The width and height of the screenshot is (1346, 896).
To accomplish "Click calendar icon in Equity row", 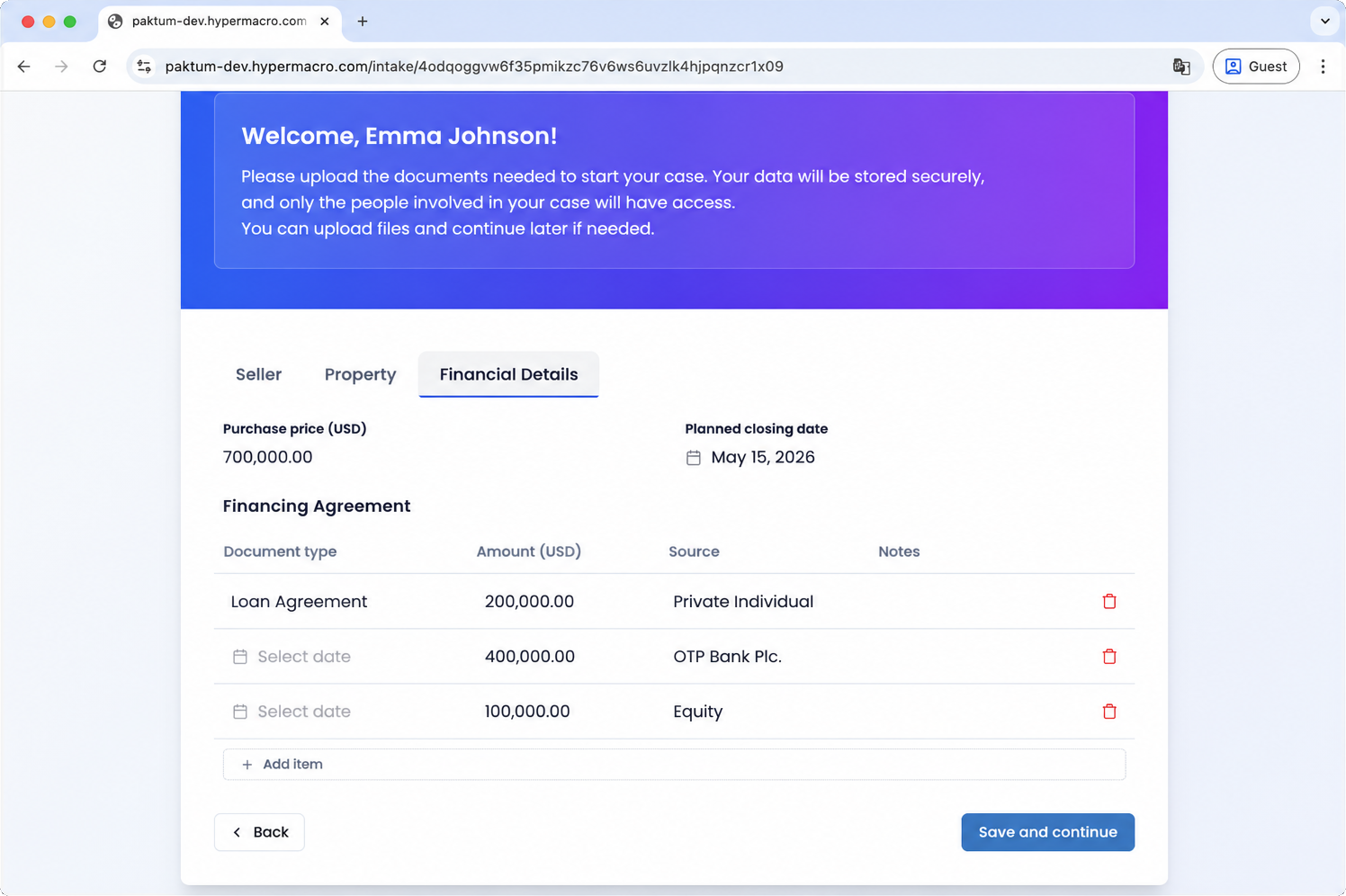I will point(240,712).
